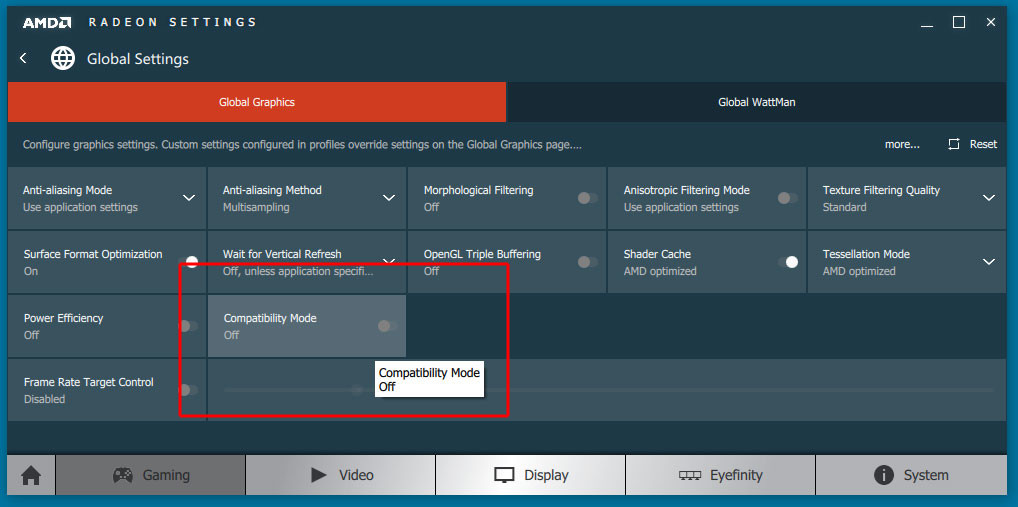Close the Radeon Settings window
This screenshot has height=507, width=1018.
coord(991,23)
